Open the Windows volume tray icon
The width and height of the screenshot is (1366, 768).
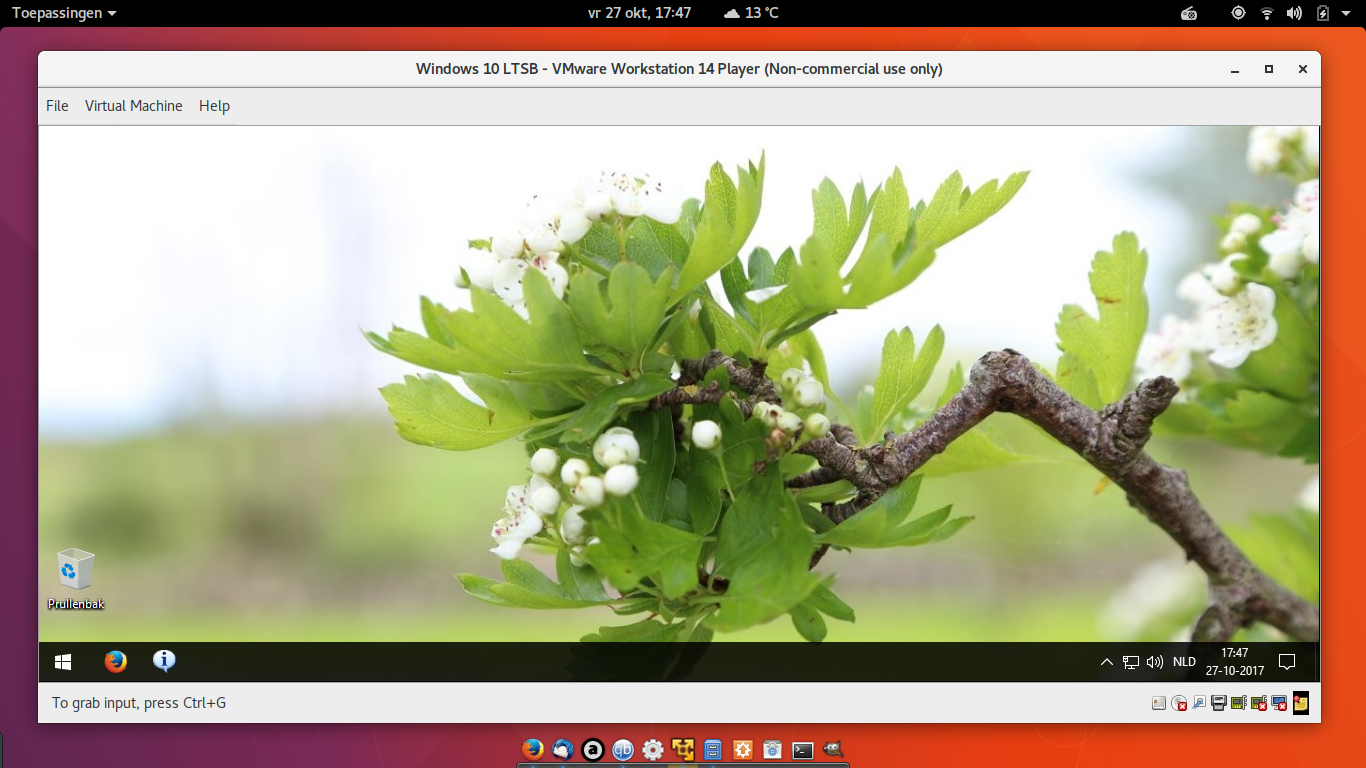(x=1155, y=661)
